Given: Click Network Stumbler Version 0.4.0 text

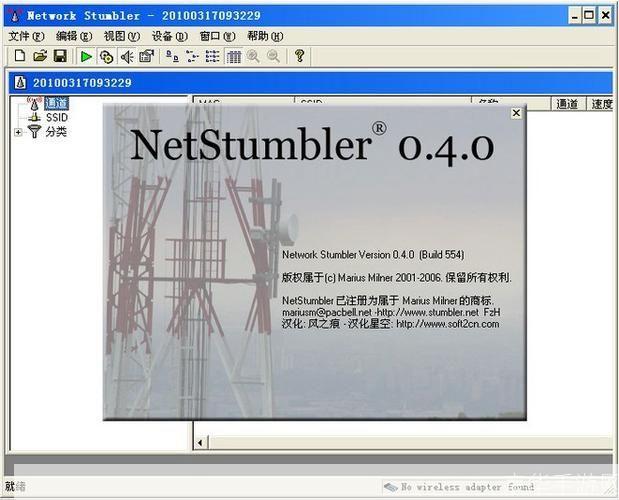Looking at the screenshot, I should click(373, 255).
